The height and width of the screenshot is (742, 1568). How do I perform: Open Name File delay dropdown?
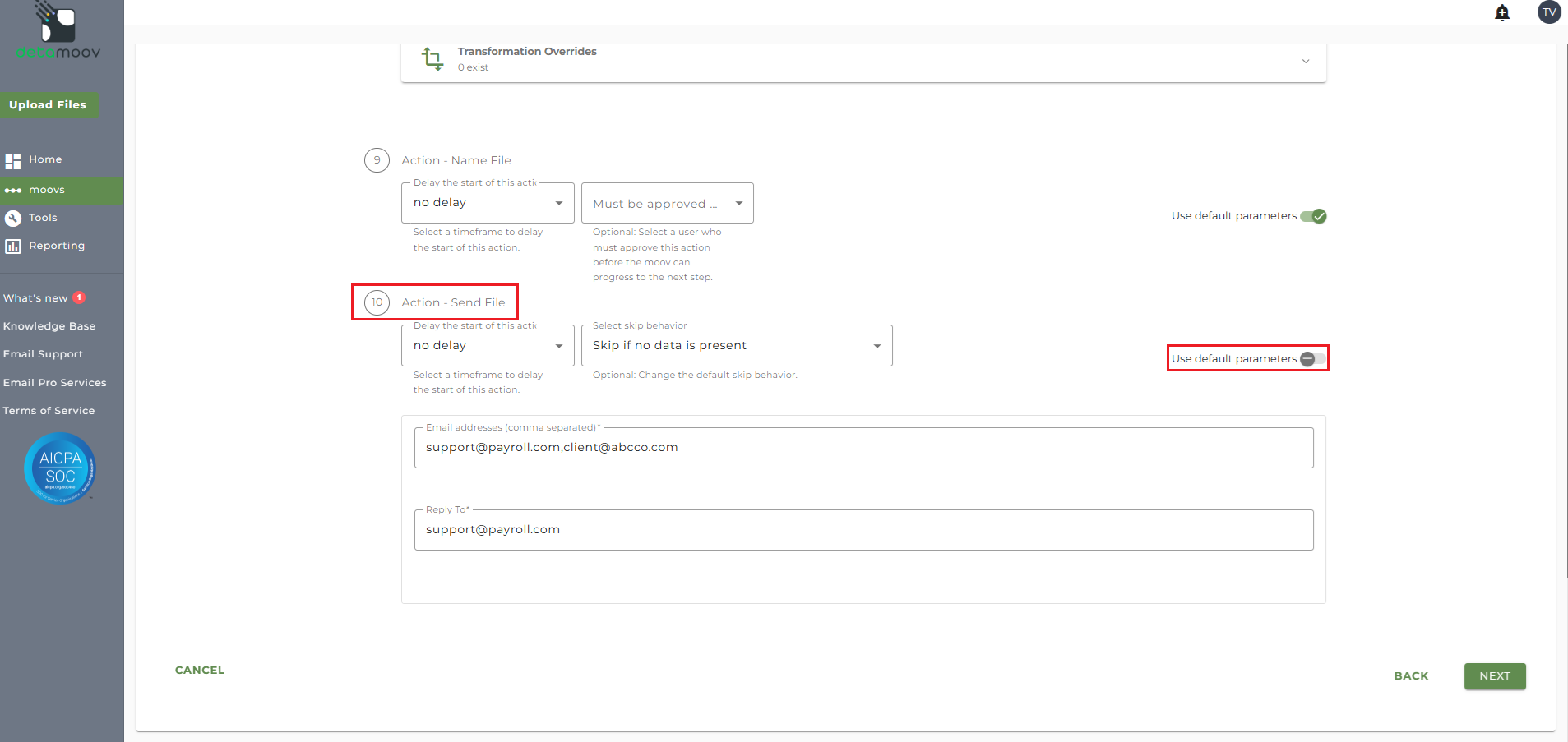tap(488, 203)
